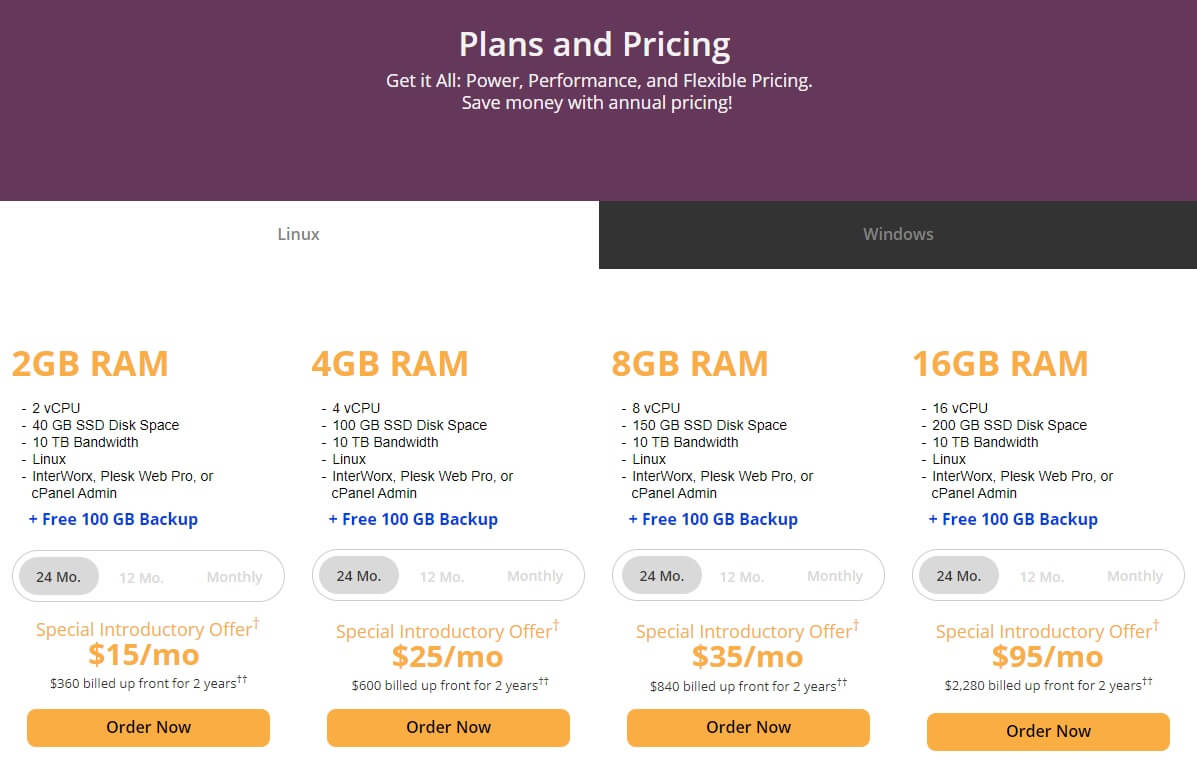1197x782 pixels.
Task: Click the $95/mo price on 16GB plan
Action: [1047, 656]
